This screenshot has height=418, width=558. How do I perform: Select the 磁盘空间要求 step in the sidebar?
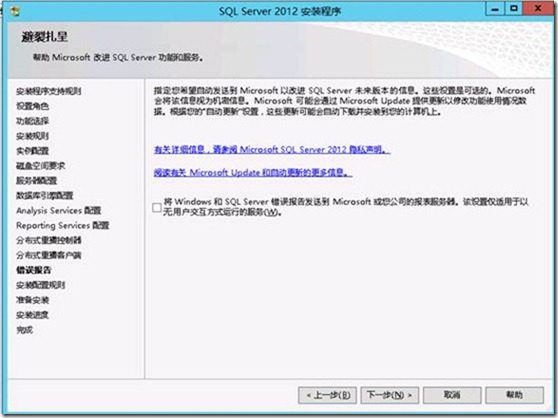(41, 166)
